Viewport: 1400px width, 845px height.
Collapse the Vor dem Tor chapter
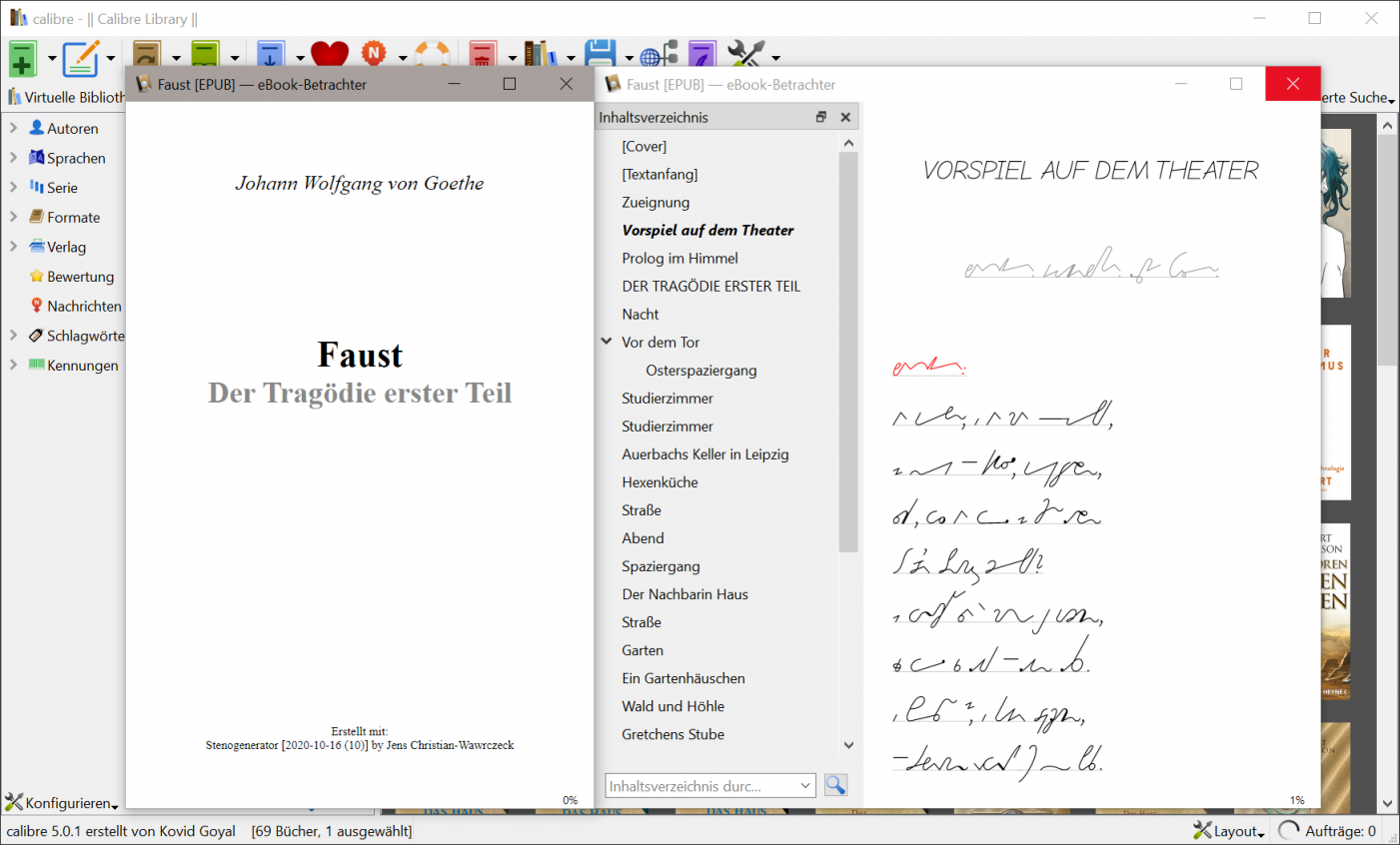(607, 342)
